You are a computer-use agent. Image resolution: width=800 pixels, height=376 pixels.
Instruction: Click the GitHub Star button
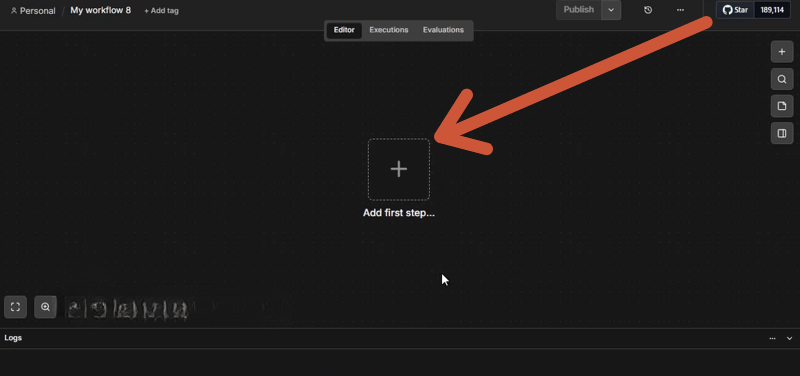point(735,10)
